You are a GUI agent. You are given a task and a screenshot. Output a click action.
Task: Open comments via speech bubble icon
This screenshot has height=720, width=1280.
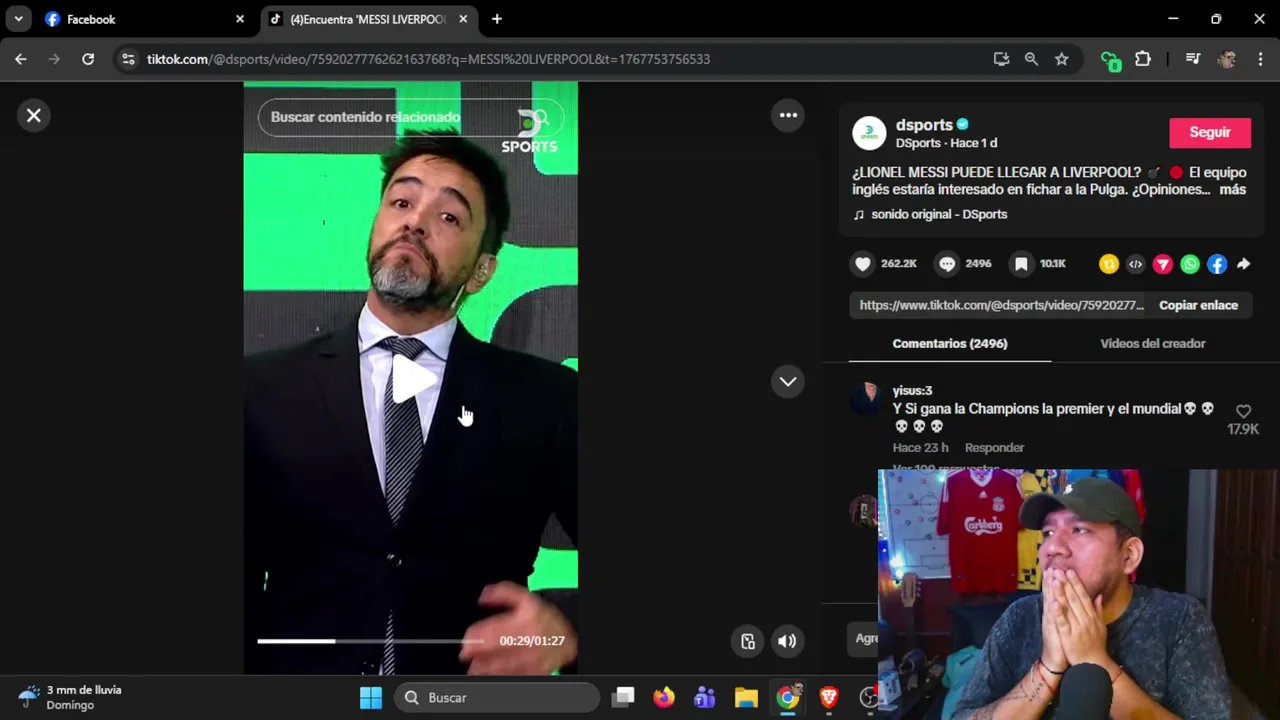pos(947,264)
